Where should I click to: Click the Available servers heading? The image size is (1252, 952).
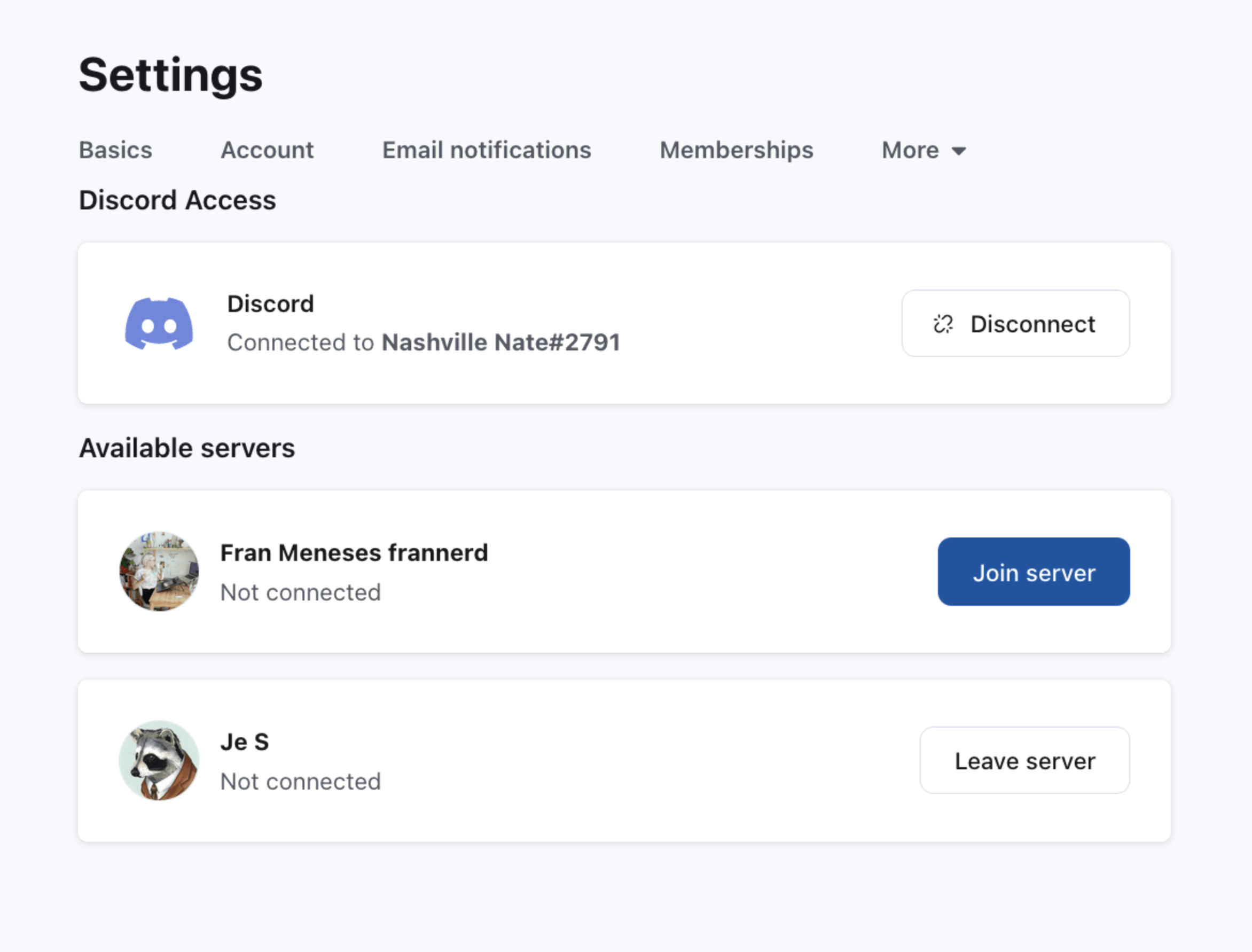pos(187,448)
